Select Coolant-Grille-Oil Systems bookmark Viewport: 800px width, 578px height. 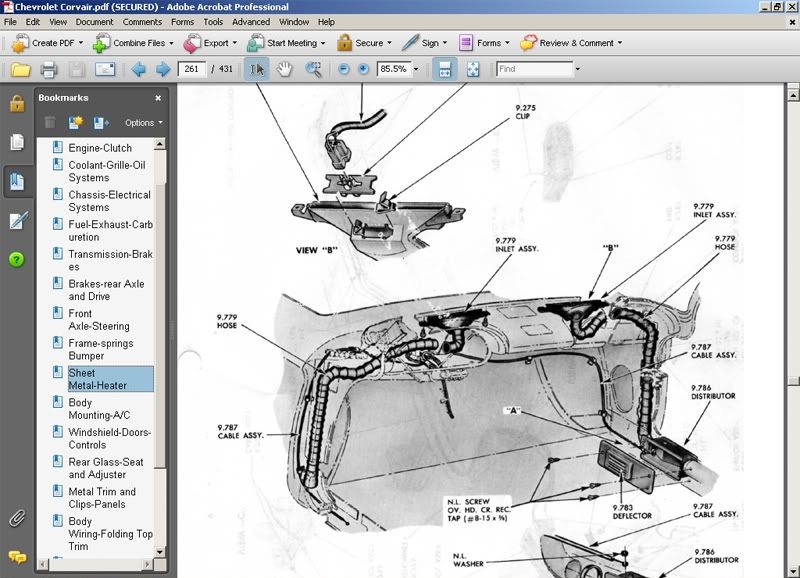coord(107,171)
